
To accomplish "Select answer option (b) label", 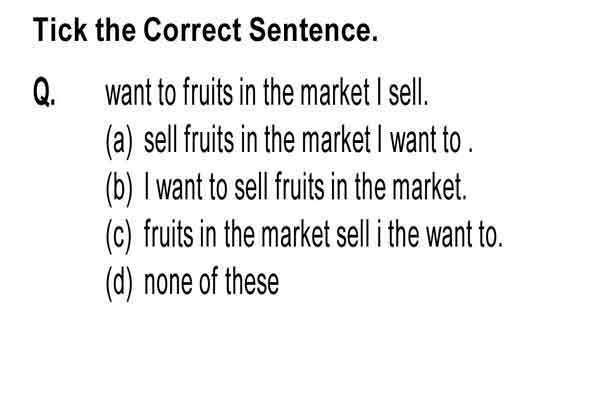I will (x=119, y=188).
